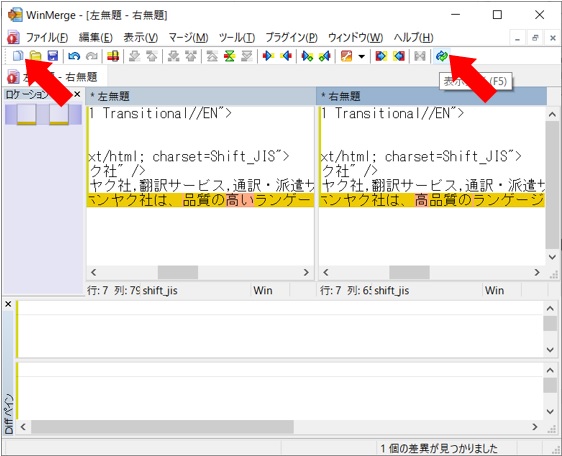Select the 左無題 pane header
The image size is (562, 456).
[x=200, y=96]
